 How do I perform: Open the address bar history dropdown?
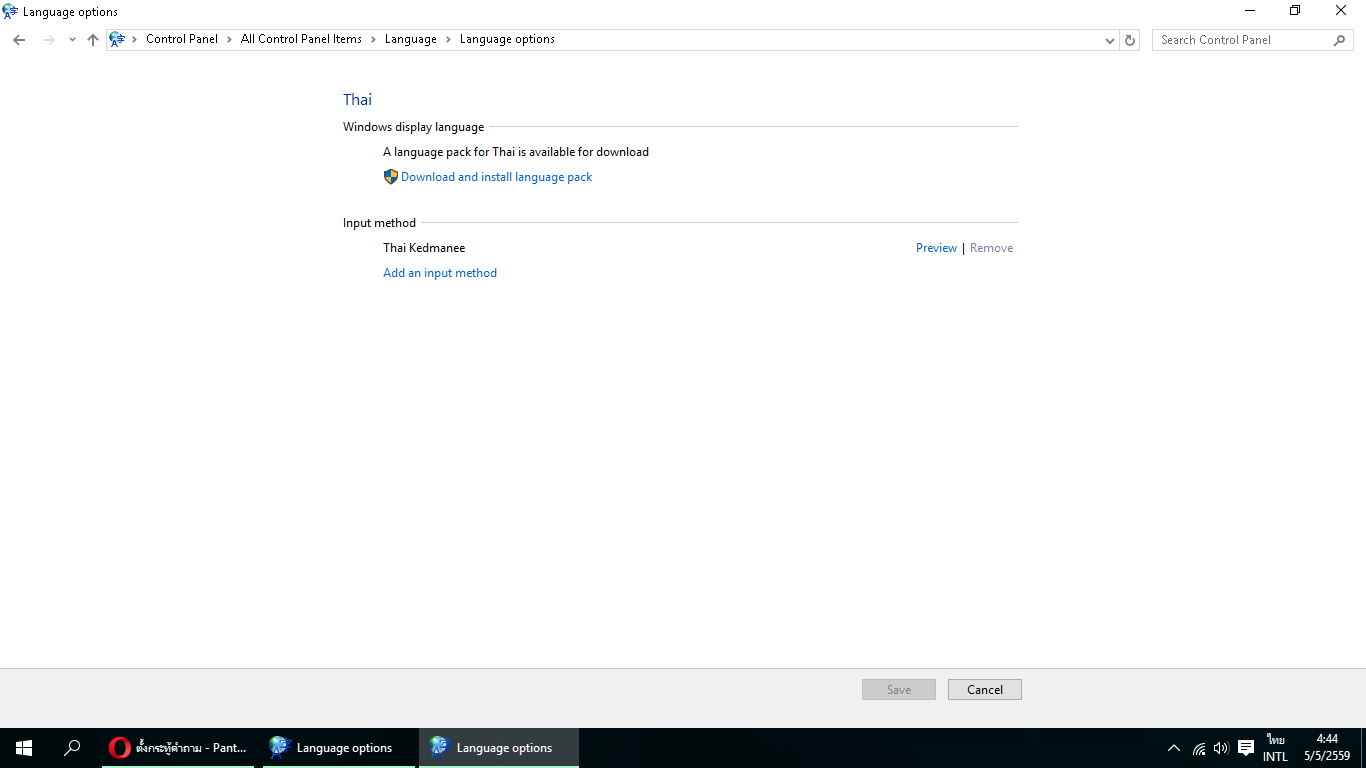1110,40
